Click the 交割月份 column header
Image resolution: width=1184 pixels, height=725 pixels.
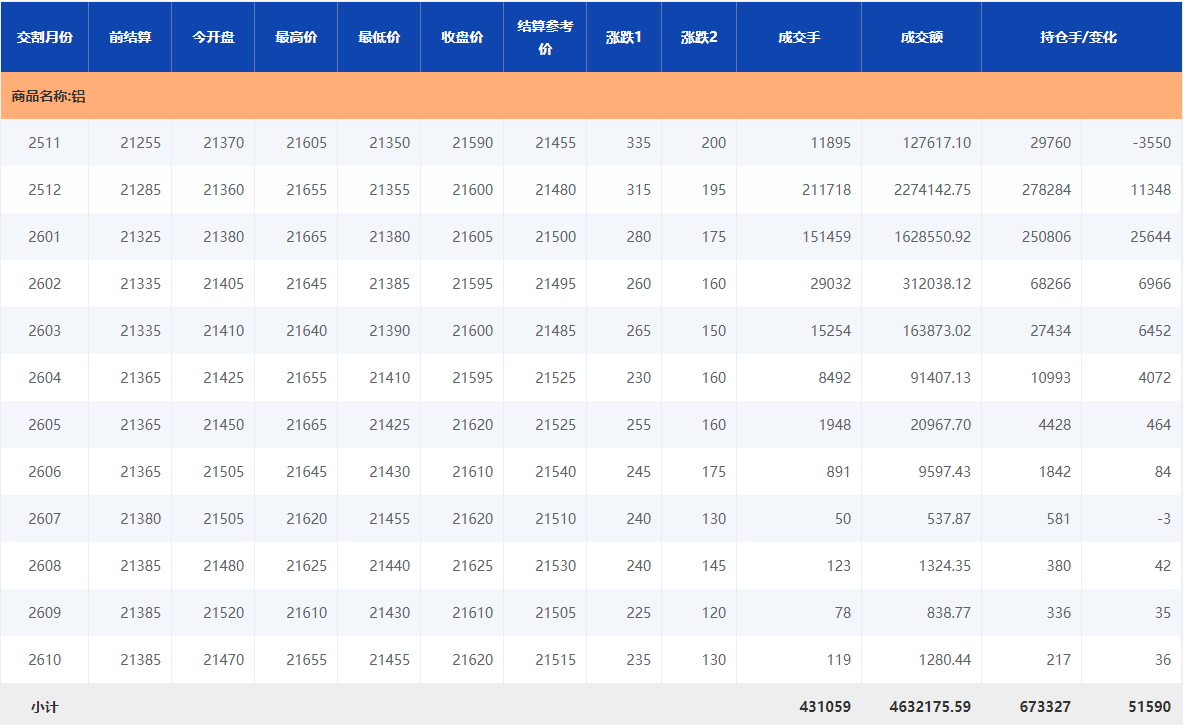(44, 37)
